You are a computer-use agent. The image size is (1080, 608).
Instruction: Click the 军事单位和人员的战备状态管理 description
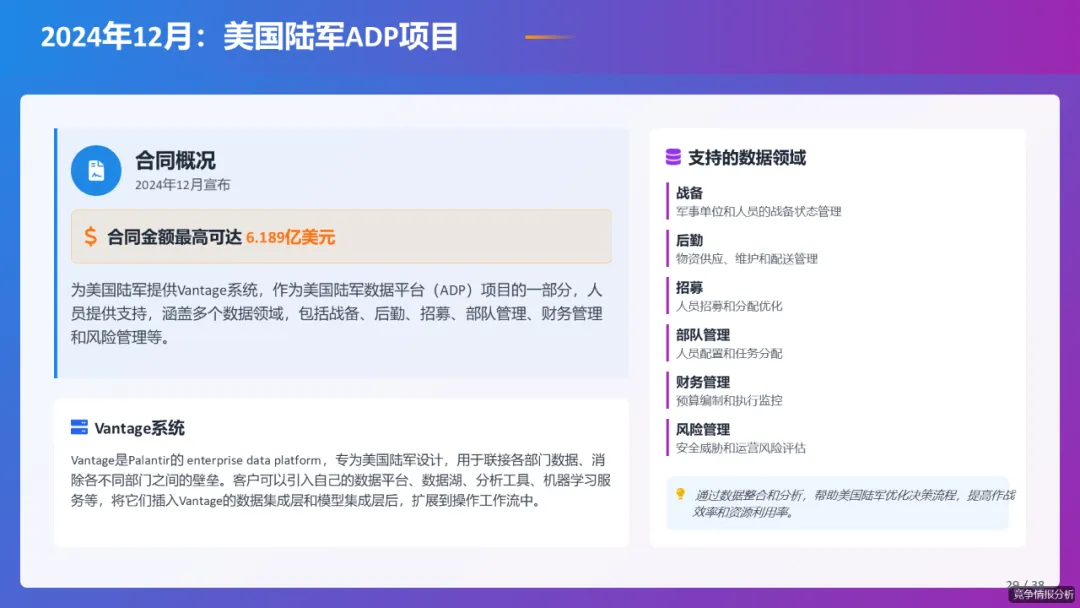758,211
